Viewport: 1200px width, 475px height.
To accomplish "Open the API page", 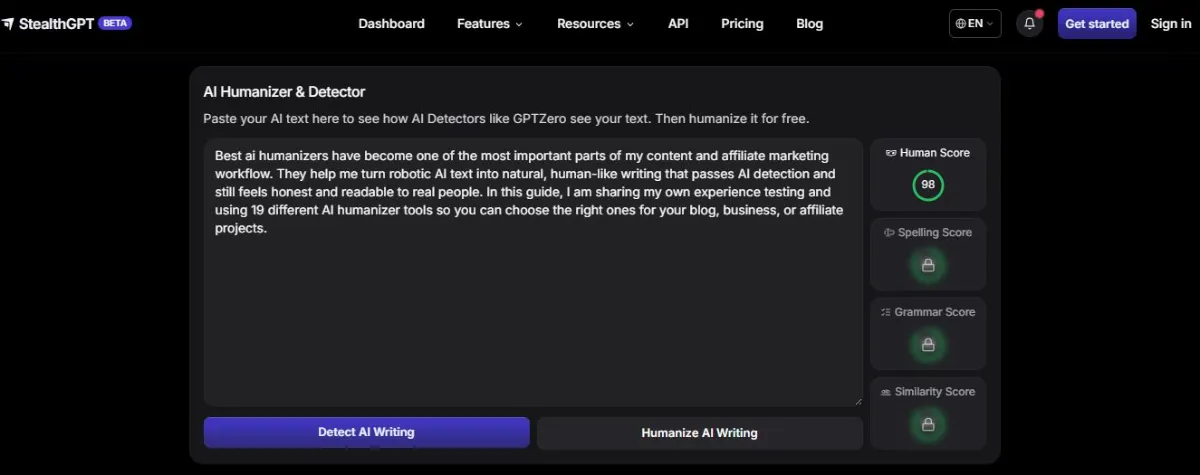I will tap(678, 24).
